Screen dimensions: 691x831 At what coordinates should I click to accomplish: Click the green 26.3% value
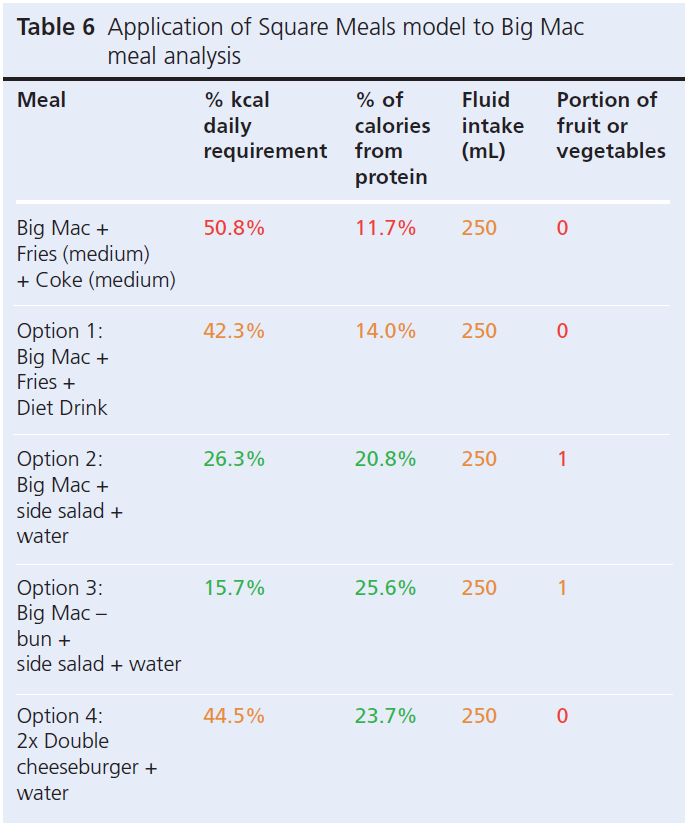234,459
